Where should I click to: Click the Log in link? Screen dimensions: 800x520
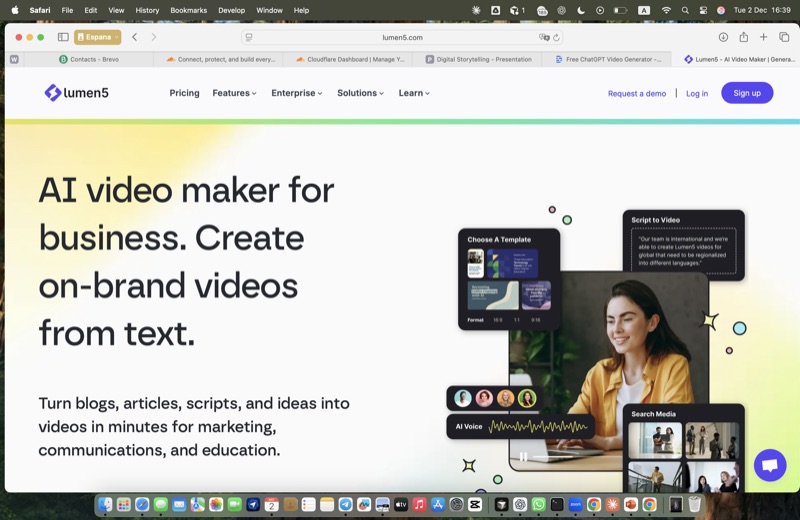click(697, 93)
